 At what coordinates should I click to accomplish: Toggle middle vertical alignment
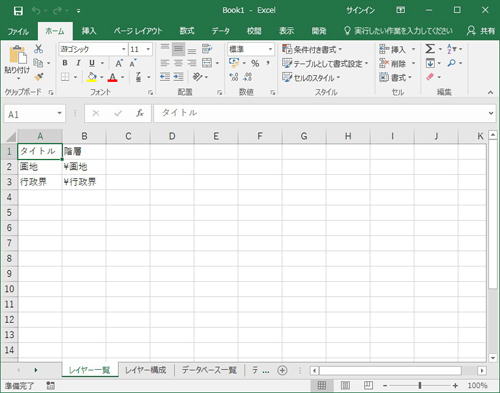178,49
